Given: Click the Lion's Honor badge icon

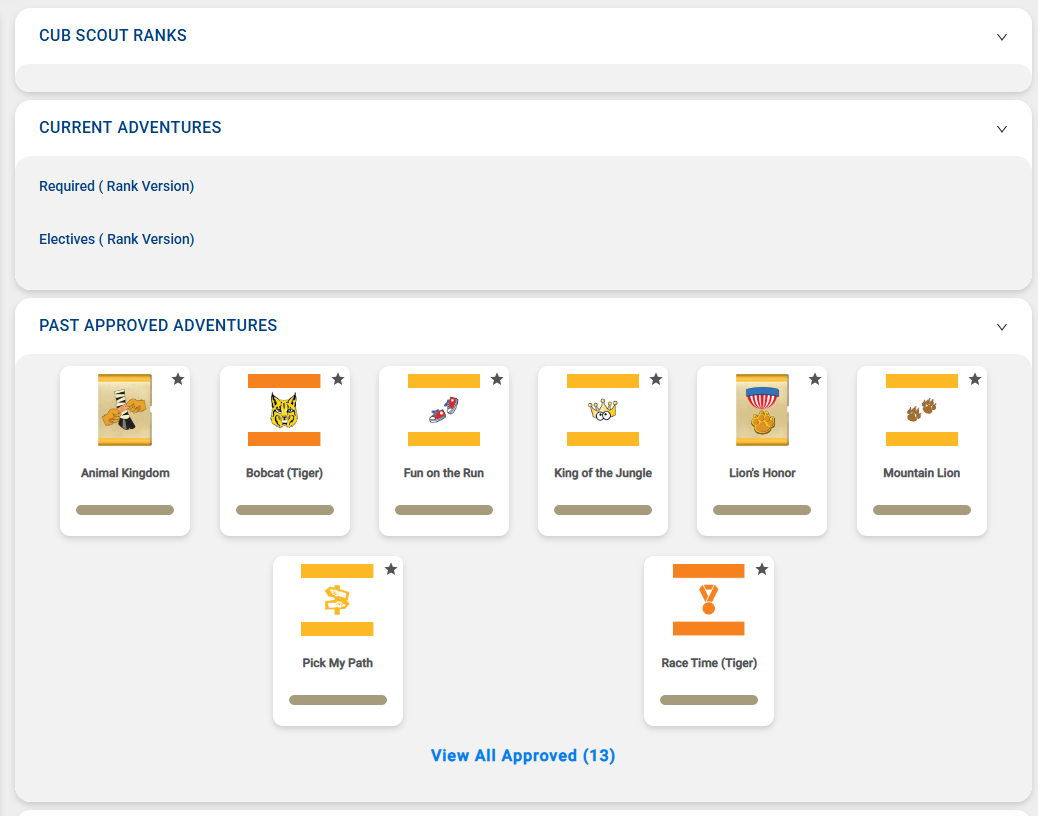Looking at the screenshot, I should click(762, 410).
